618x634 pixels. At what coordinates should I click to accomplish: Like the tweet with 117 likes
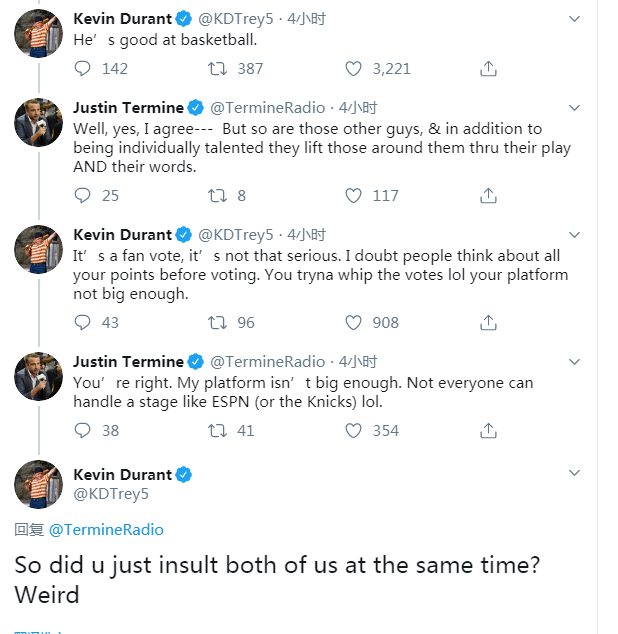(353, 196)
